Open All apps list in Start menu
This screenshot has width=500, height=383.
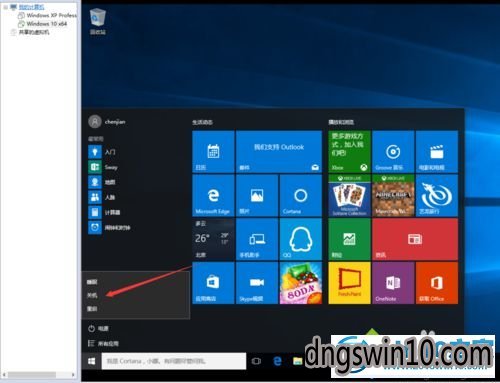pos(103,343)
